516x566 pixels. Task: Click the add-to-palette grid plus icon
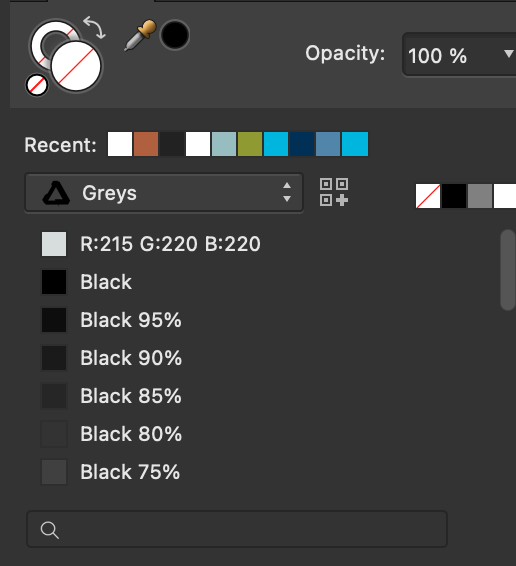pos(334,192)
